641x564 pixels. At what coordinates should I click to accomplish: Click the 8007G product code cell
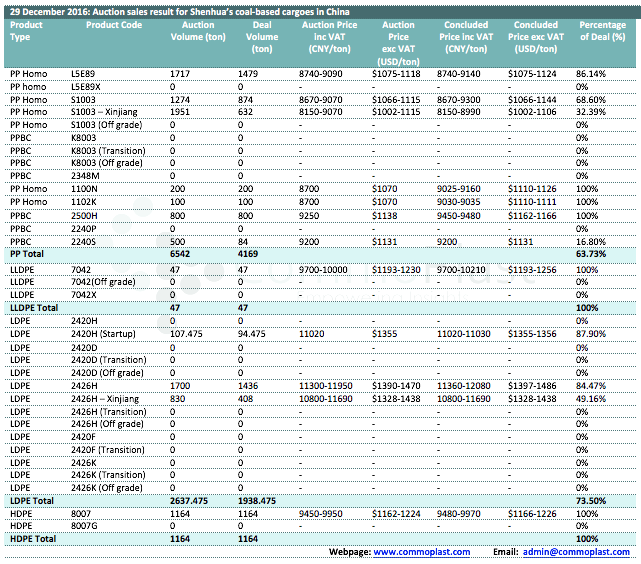coord(87,525)
